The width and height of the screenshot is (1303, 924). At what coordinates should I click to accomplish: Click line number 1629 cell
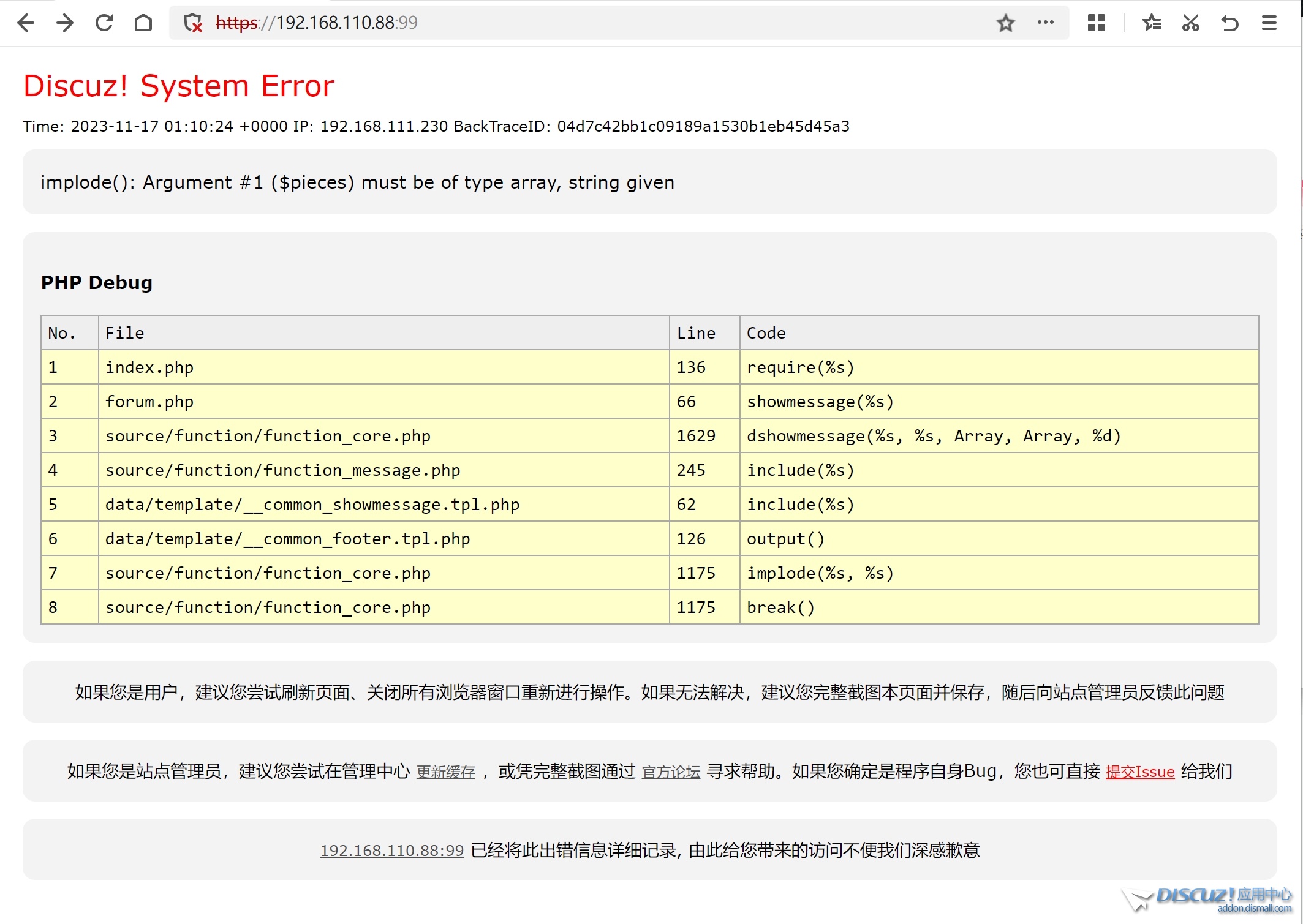(x=704, y=436)
